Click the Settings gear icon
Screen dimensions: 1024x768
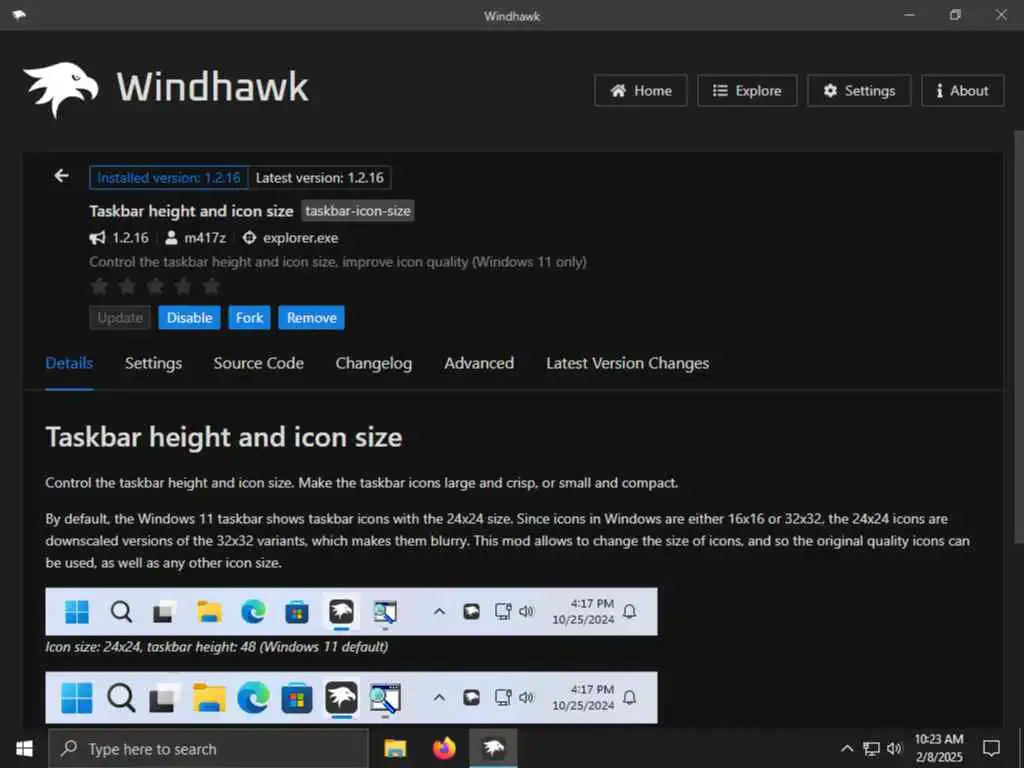coord(830,91)
